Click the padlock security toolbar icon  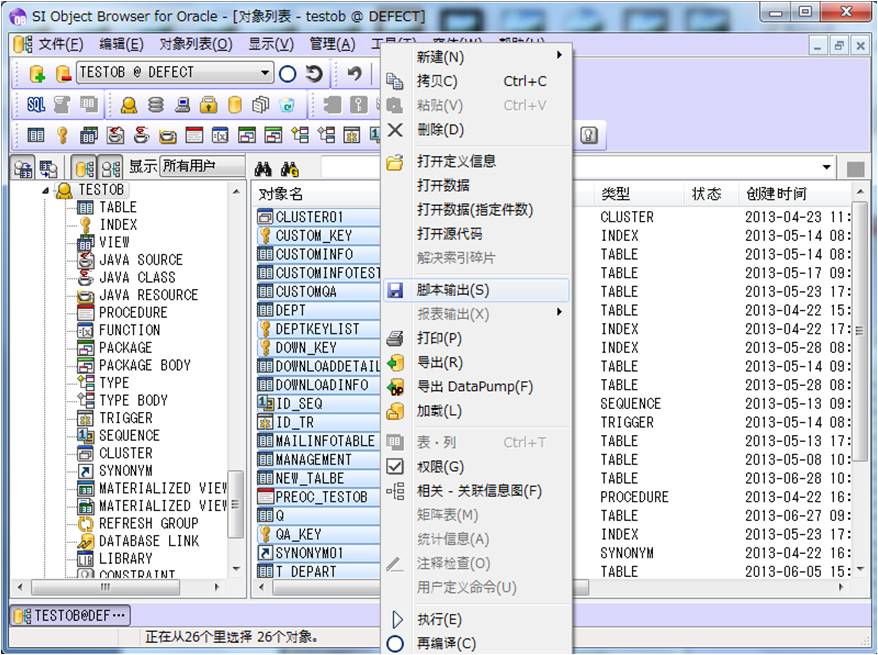pyautogui.click(x=207, y=106)
